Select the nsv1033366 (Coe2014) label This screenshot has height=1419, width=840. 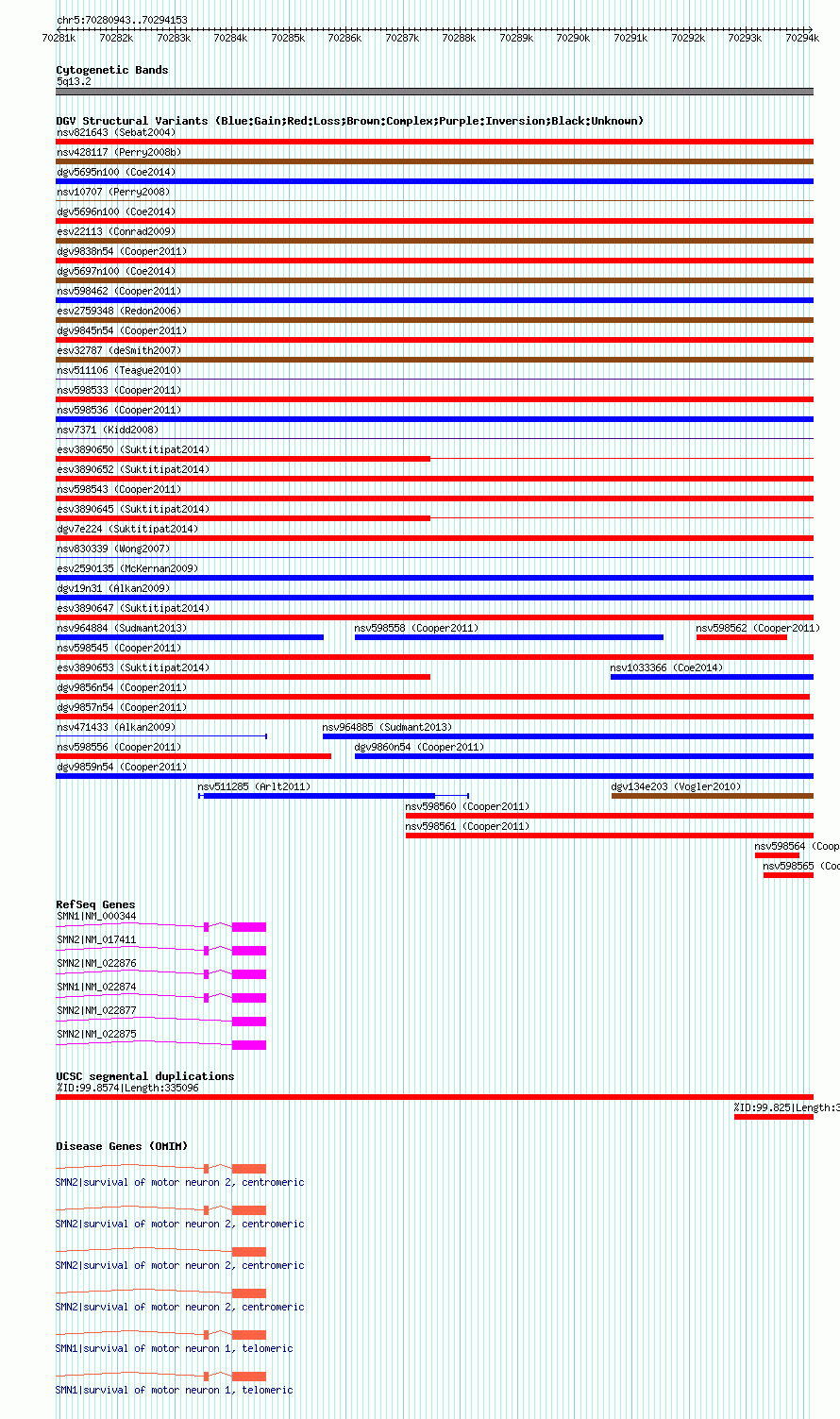coord(667,668)
